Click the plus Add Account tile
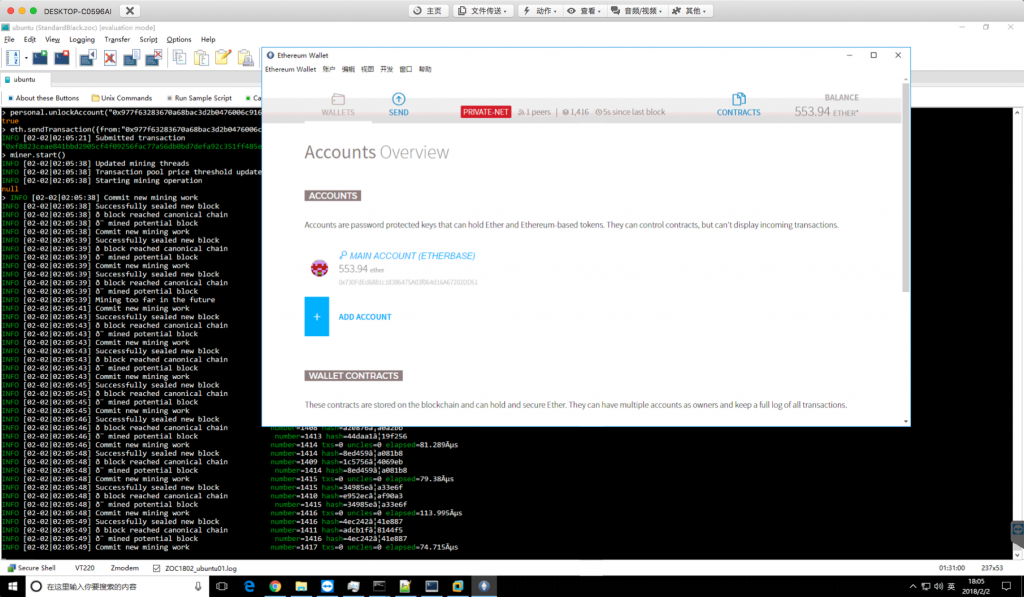The width and height of the screenshot is (1024, 597). tap(317, 317)
